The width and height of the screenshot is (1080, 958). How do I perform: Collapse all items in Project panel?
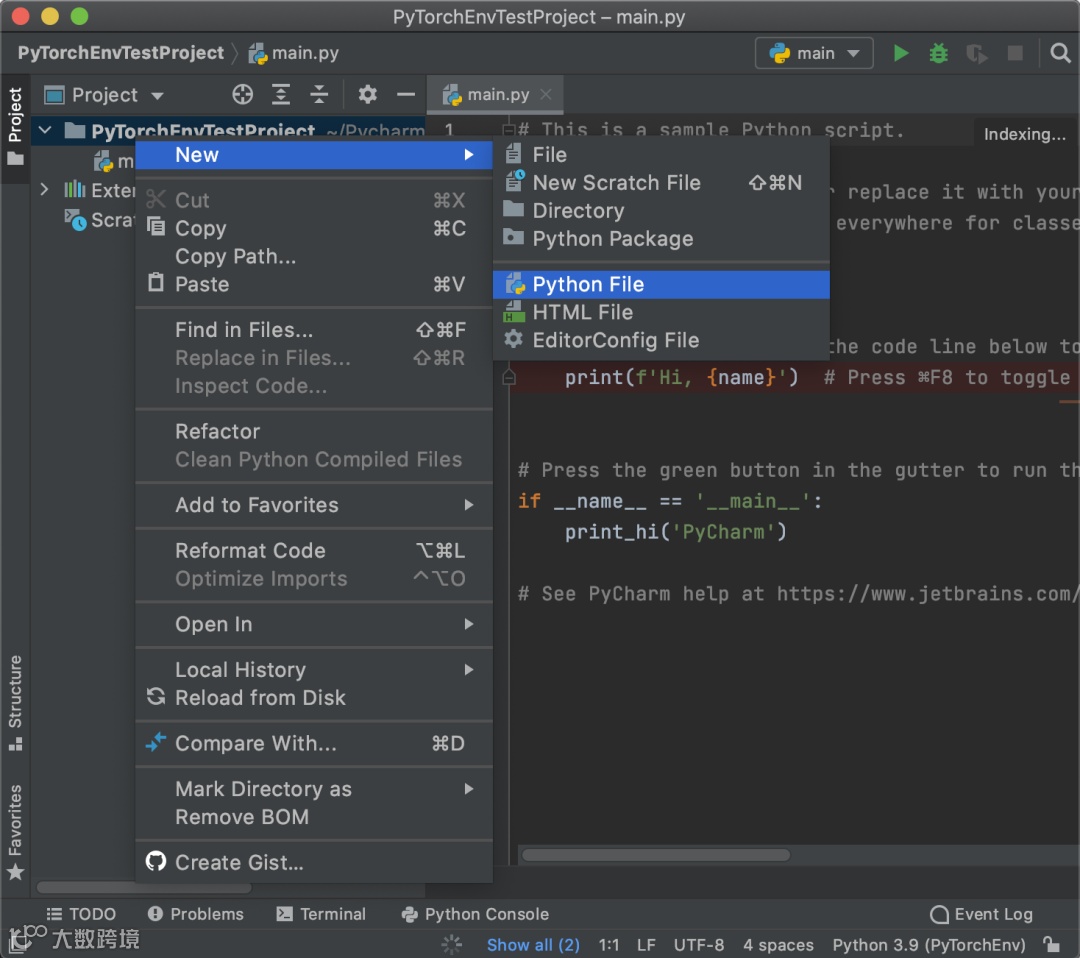[319, 95]
